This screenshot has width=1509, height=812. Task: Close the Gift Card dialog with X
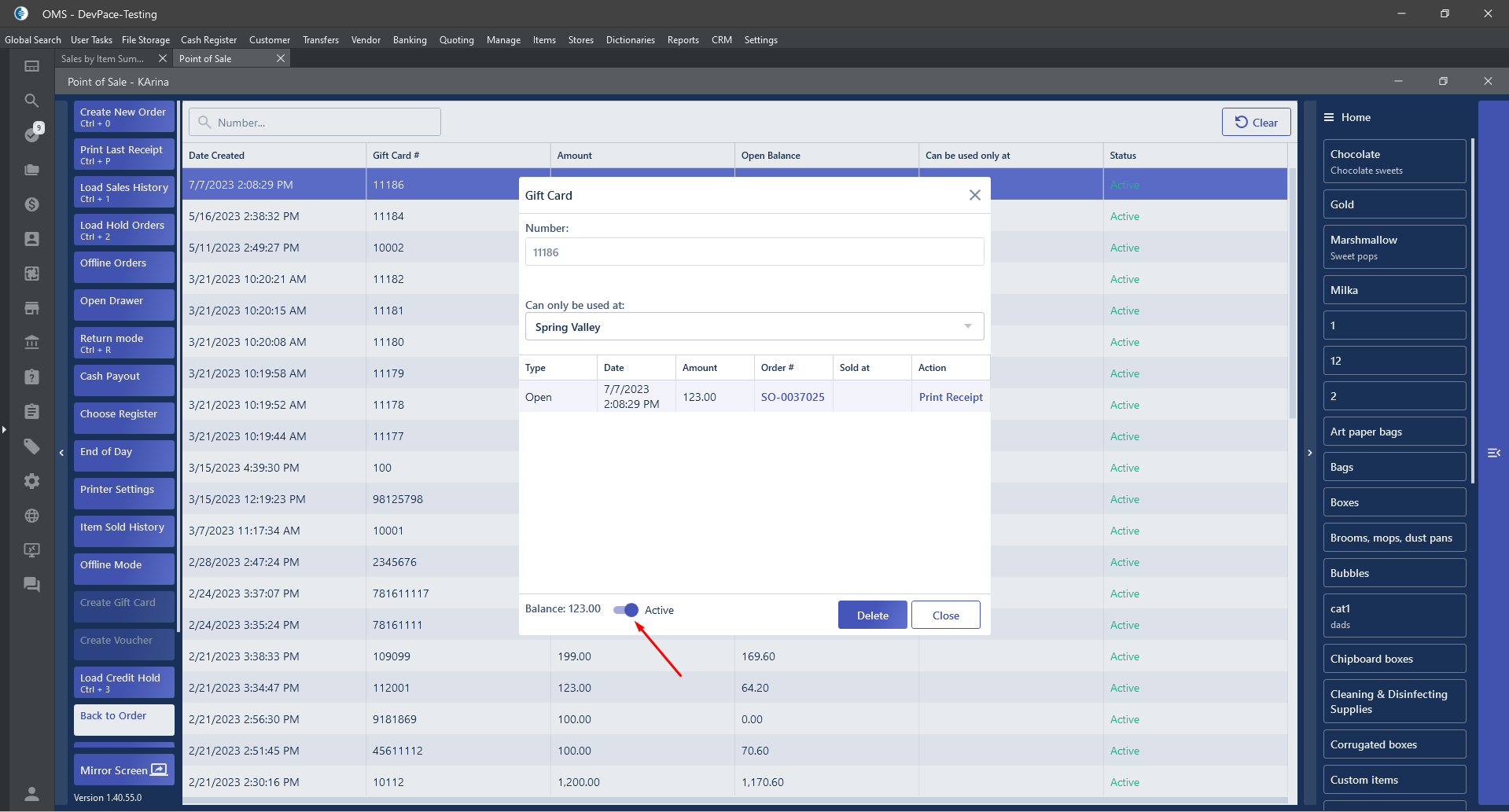click(974, 195)
